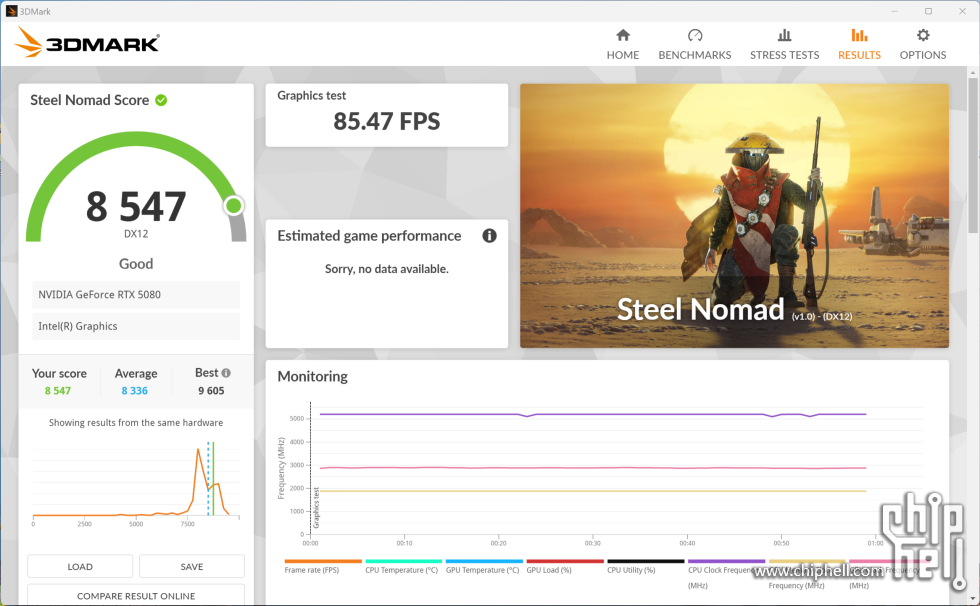Image resolution: width=980 pixels, height=606 pixels.
Task: Click the Intel(R) Graphics field
Action: pyautogui.click(x=136, y=326)
